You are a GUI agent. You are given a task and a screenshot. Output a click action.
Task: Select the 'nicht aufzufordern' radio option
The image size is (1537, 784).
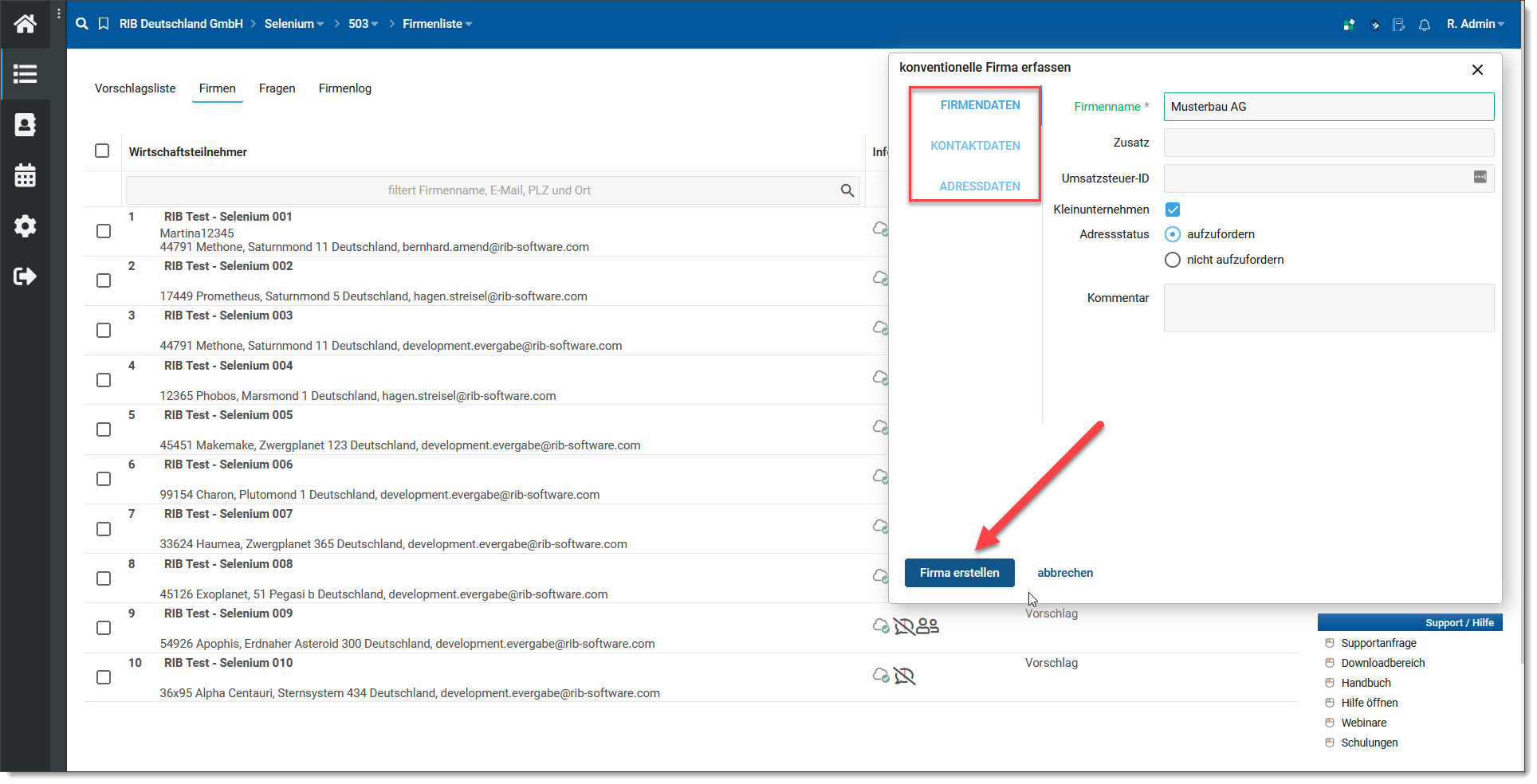[x=1173, y=260]
